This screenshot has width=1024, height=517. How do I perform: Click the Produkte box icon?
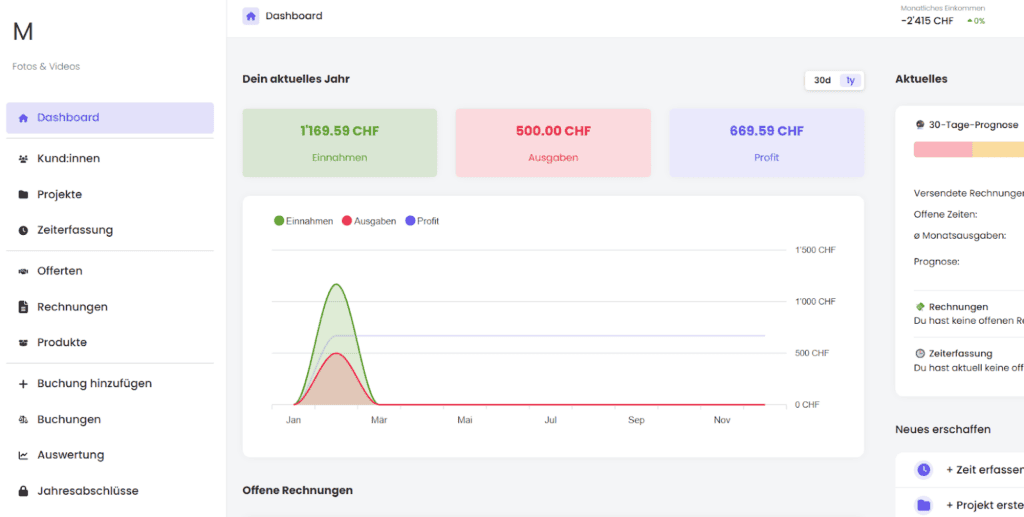click(23, 343)
